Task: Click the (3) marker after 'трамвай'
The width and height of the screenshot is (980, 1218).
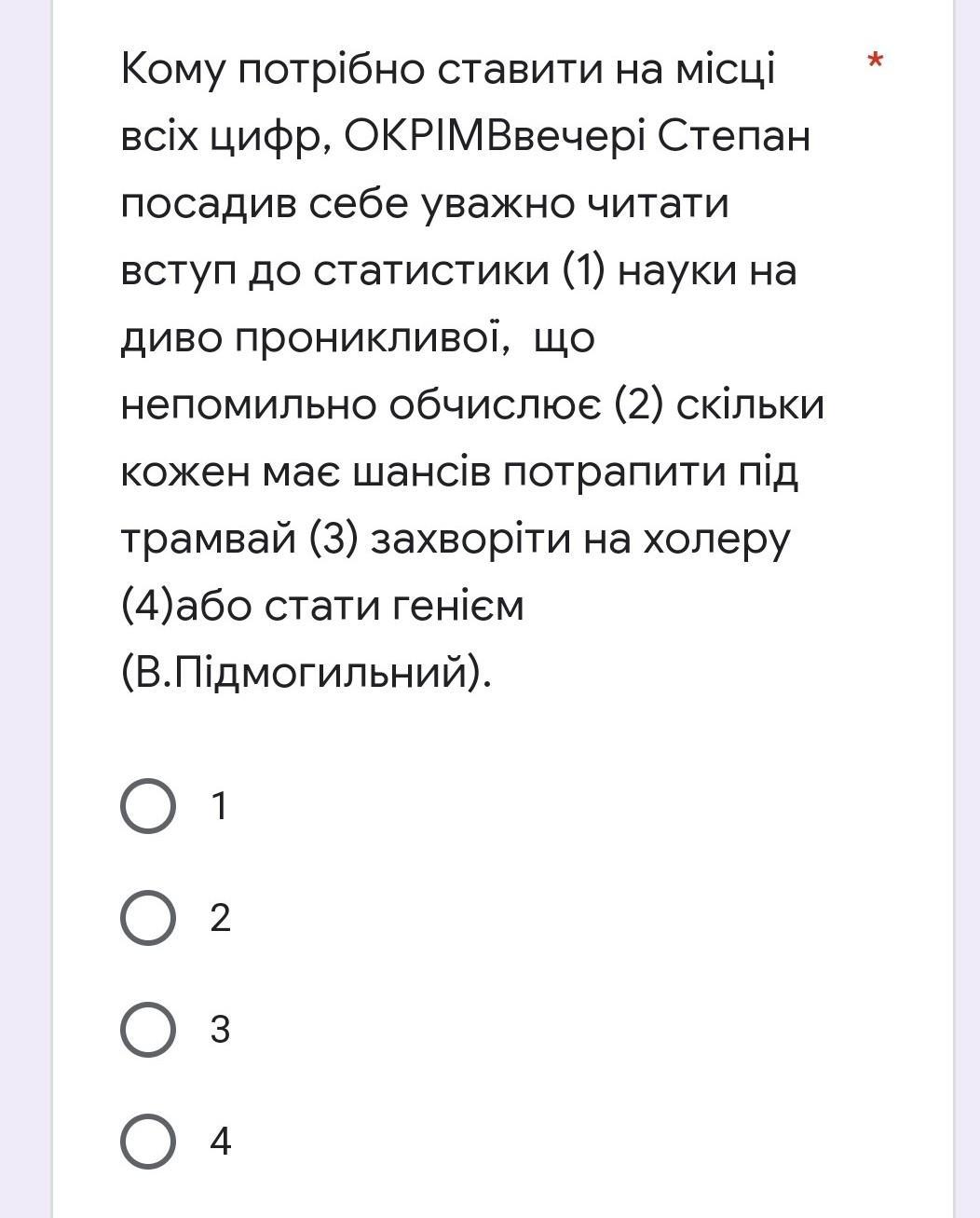Action: 333,540
